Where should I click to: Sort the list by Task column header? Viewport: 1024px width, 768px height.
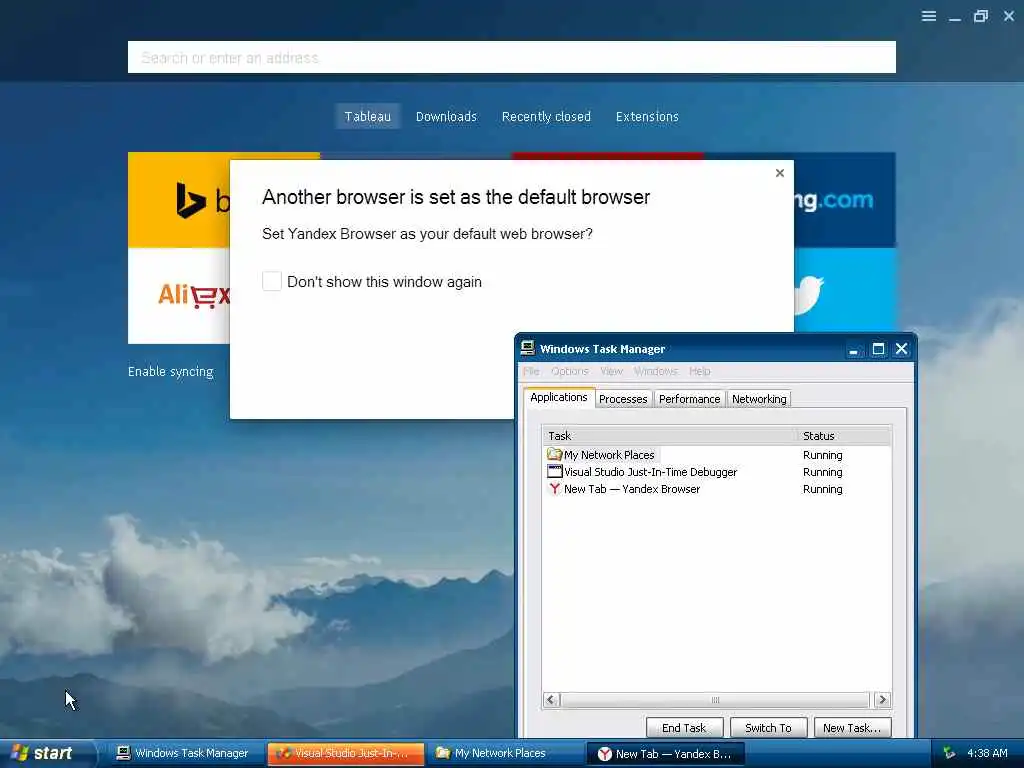point(670,436)
